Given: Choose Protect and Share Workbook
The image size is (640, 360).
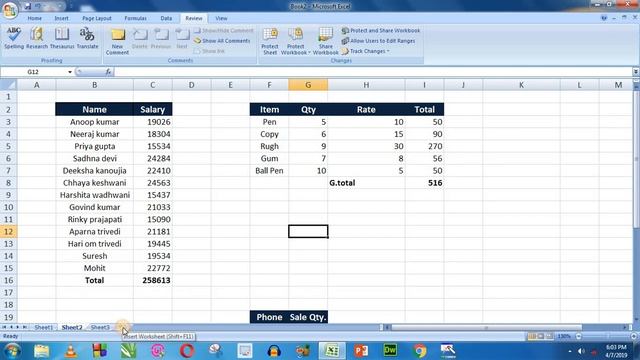Looking at the screenshot, I should 381,31.
